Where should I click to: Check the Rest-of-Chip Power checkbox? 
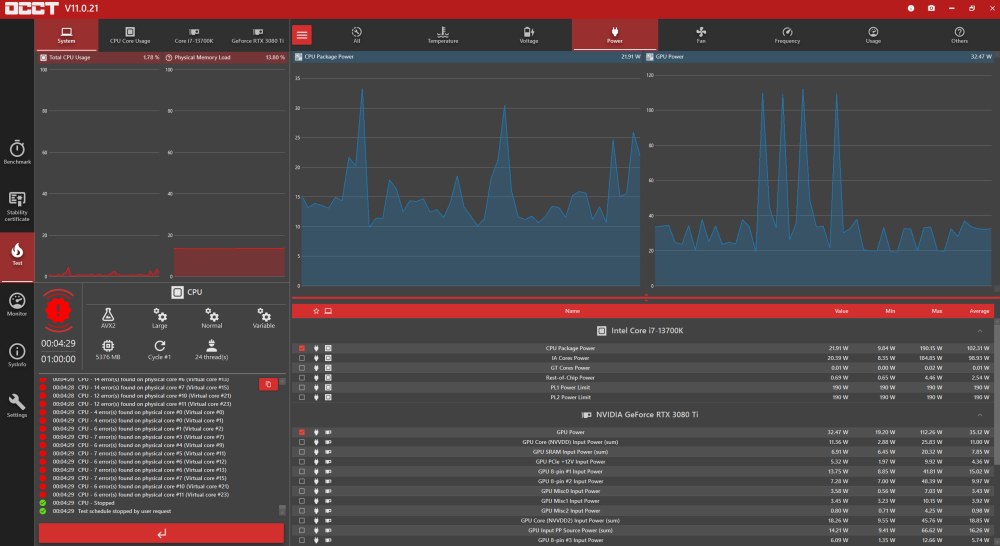coord(302,378)
